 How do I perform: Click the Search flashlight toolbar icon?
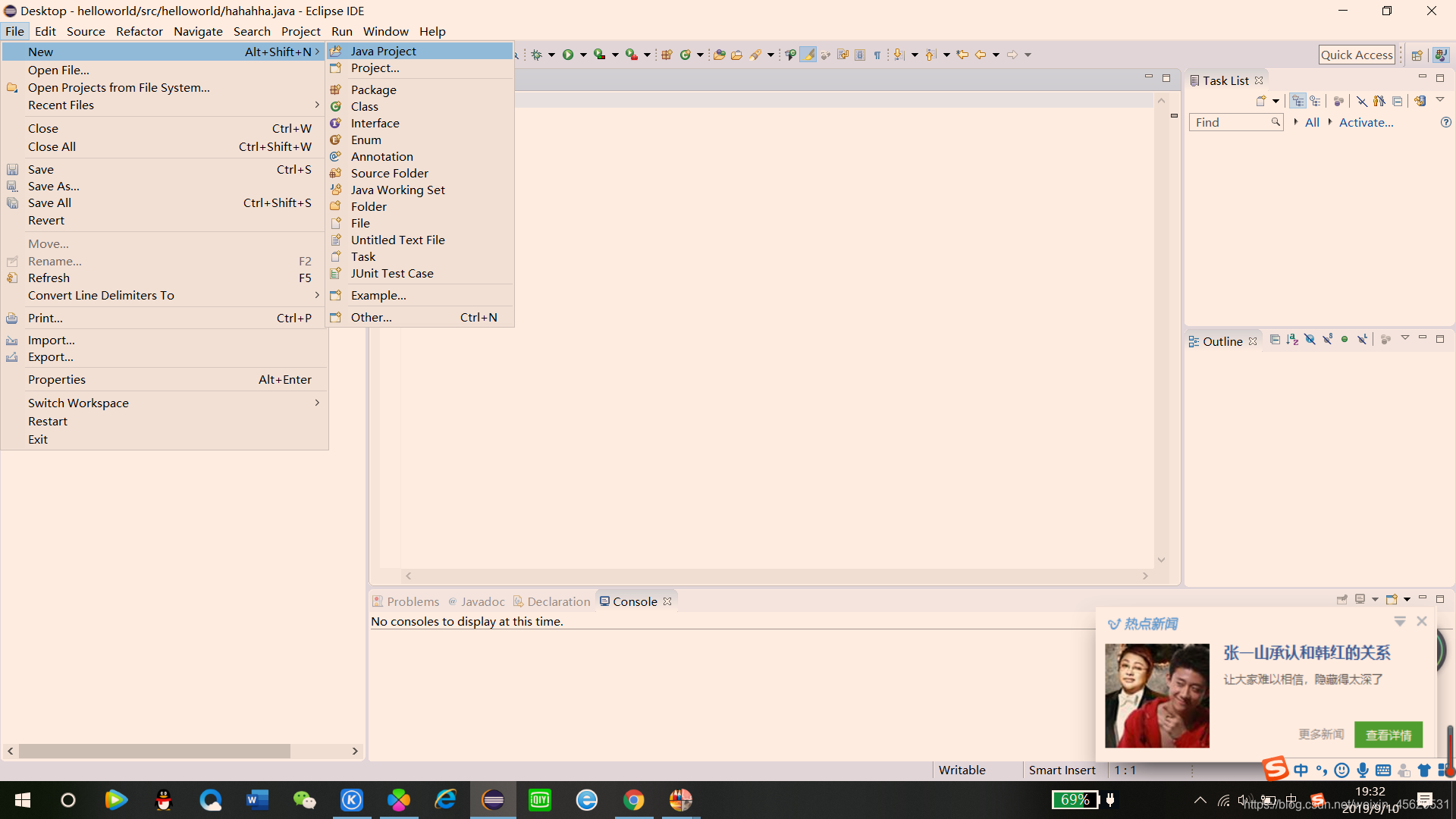click(755, 55)
